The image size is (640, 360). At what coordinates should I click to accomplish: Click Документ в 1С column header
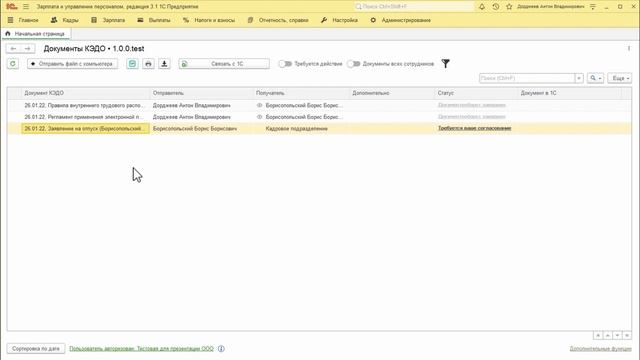(569, 93)
